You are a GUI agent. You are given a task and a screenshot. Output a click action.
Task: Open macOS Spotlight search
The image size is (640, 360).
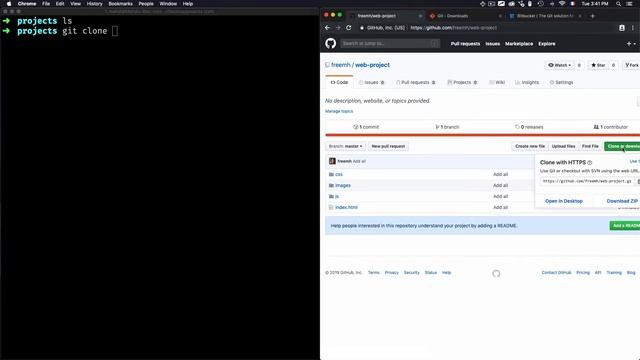(618, 4)
